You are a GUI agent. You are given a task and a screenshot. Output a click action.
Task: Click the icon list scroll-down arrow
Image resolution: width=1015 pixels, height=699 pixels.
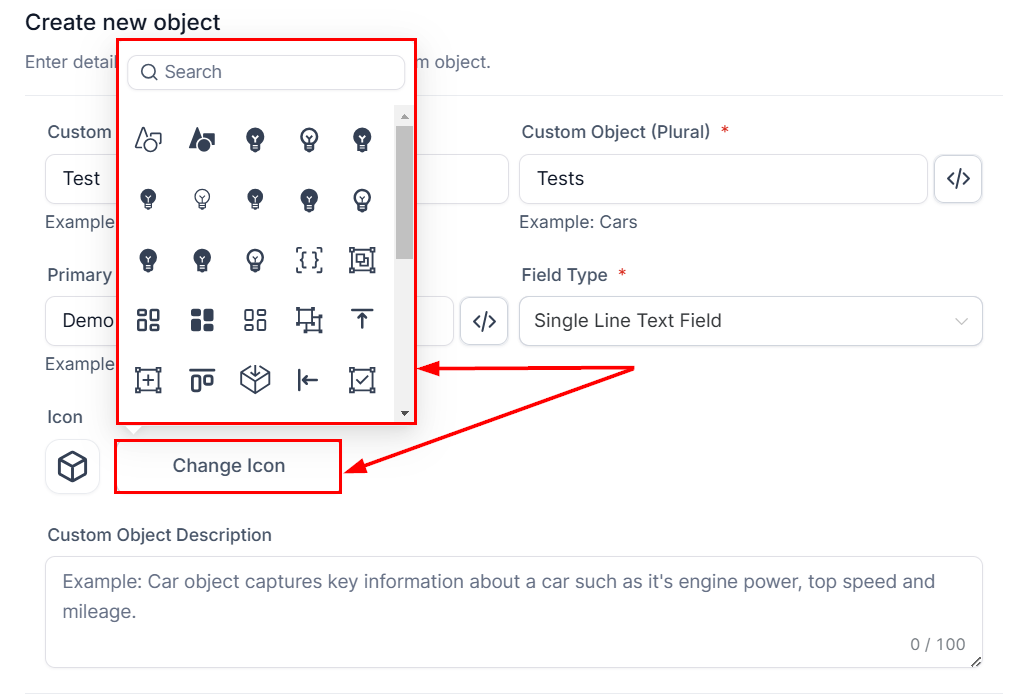coord(404,413)
